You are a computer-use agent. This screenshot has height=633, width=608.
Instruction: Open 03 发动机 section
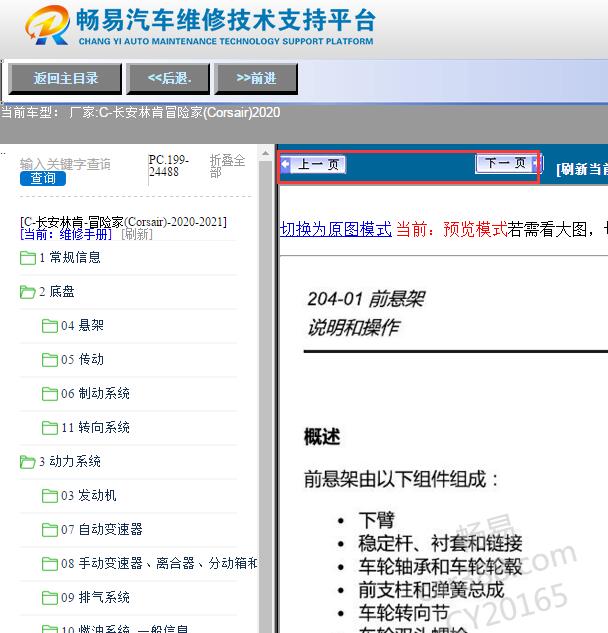tap(89, 495)
